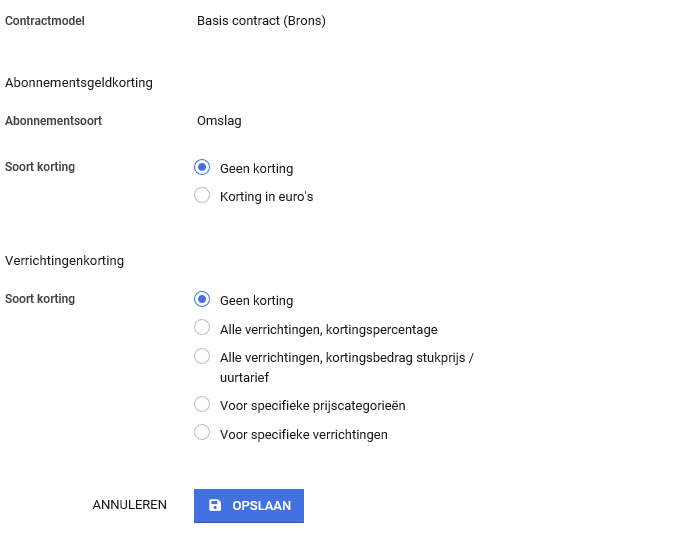This screenshot has height=534, width=686.
Task: Click the 'Korting in euro's' label text
Action: (x=266, y=197)
